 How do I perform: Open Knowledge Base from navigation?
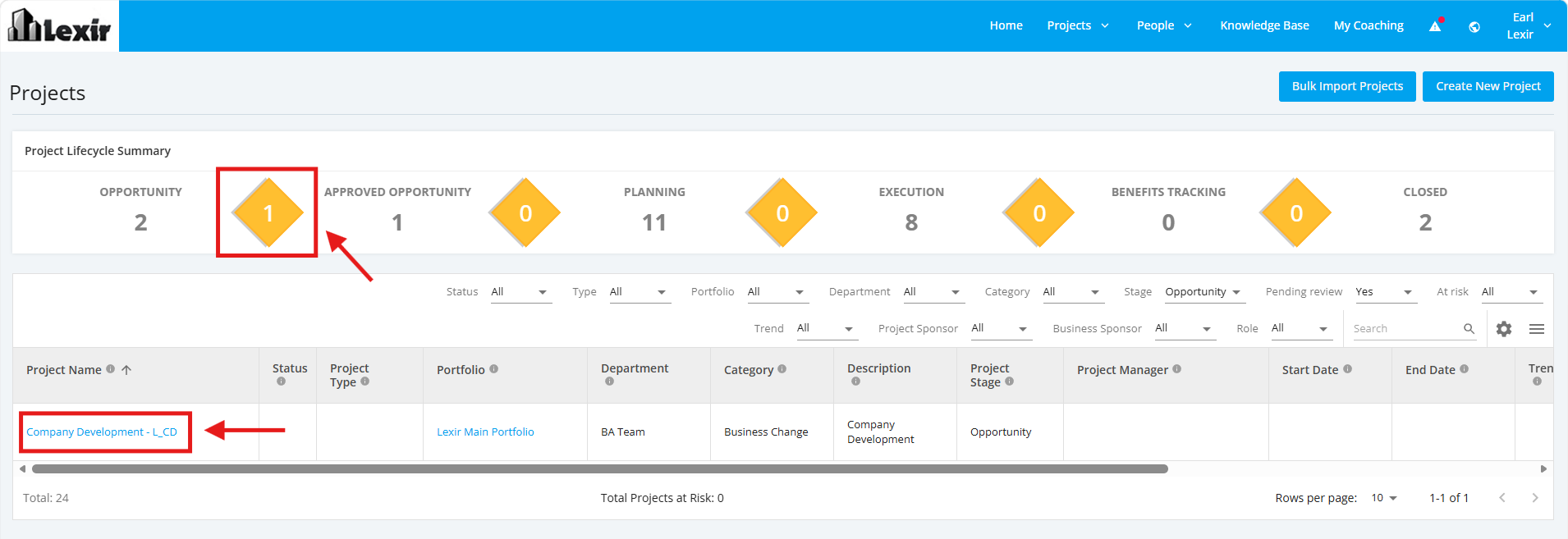tap(1264, 25)
